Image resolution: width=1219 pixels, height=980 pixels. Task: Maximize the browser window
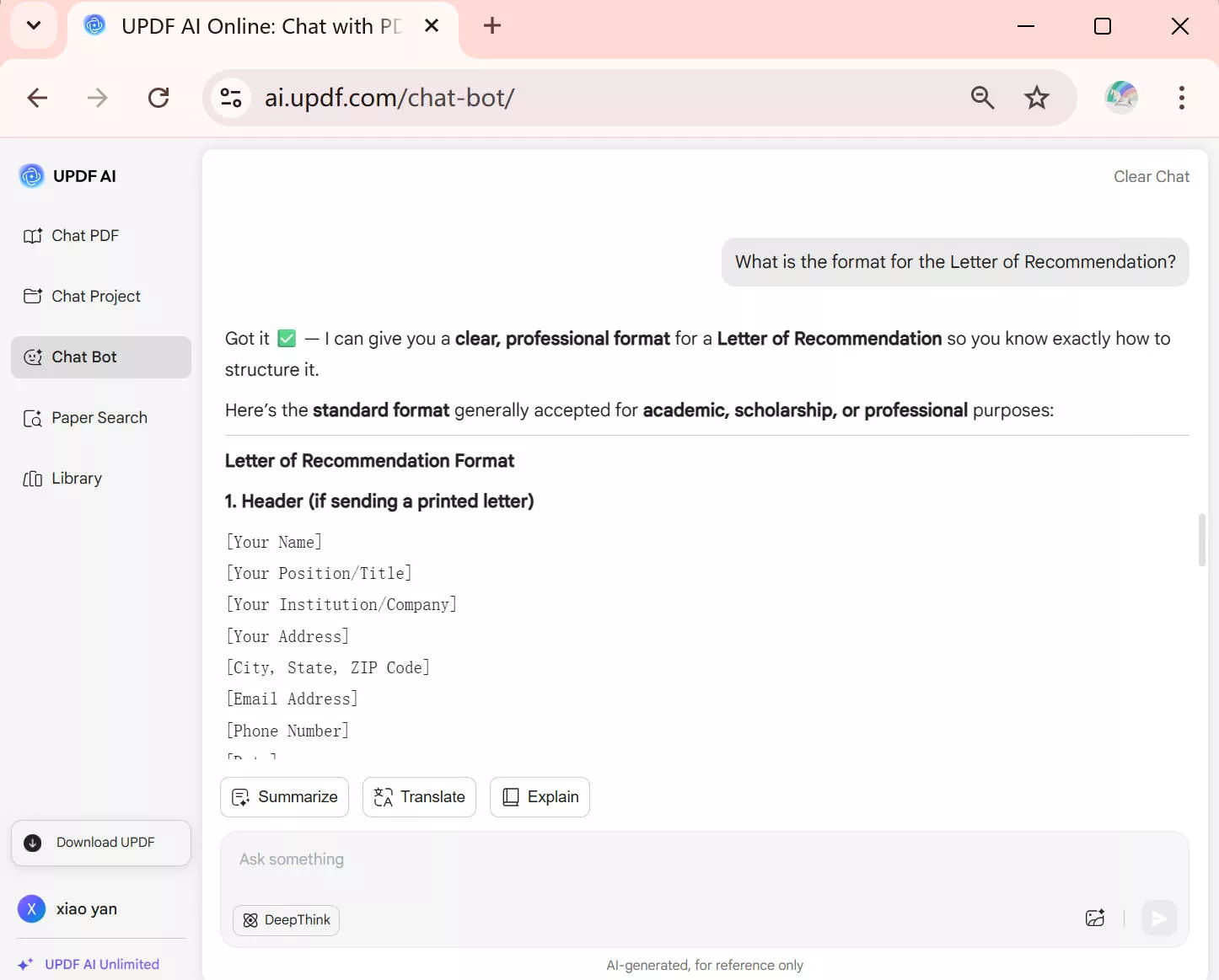tap(1103, 26)
